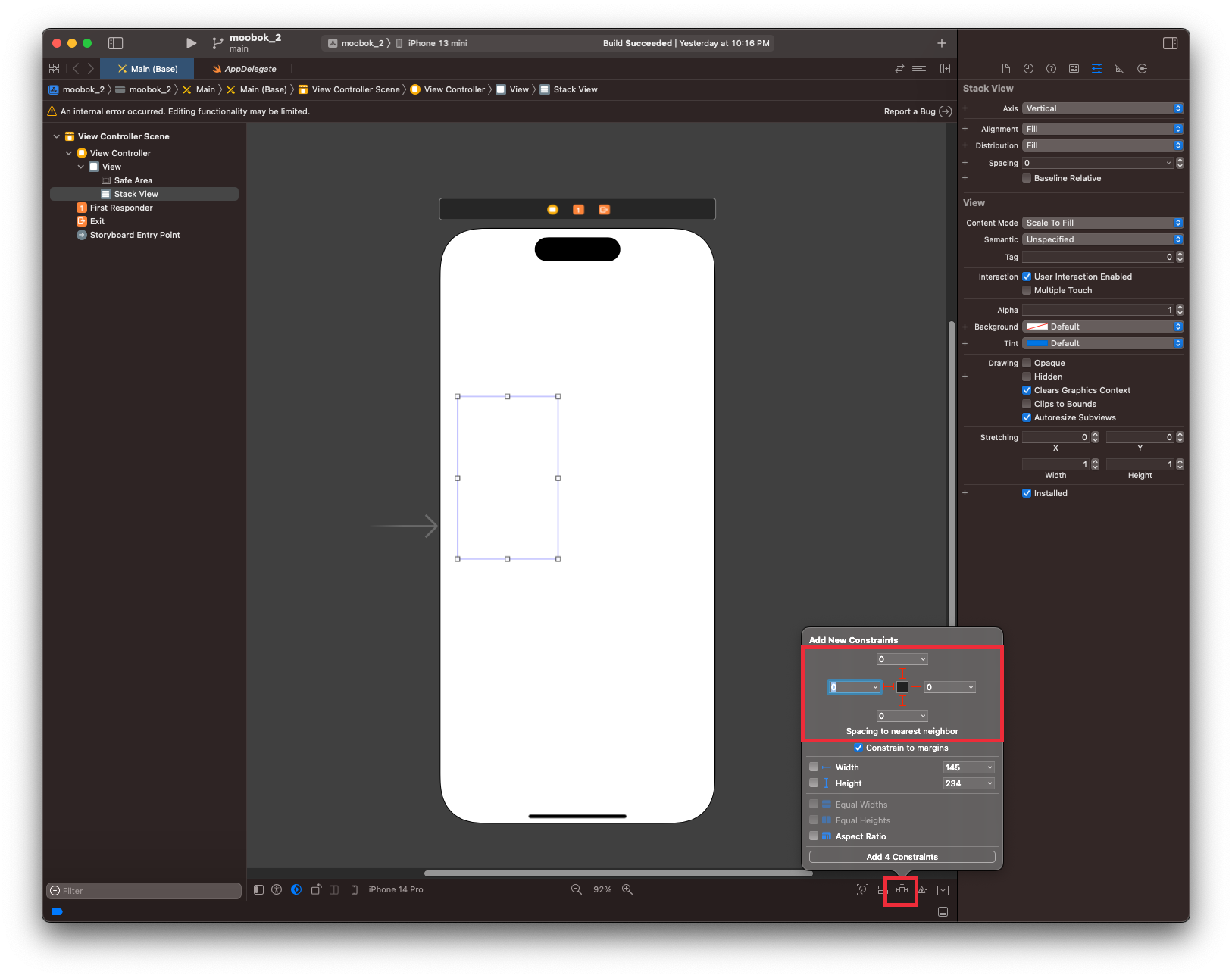The image size is (1232, 978).
Task: Open the Alignment dropdown
Action: pyautogui.click(x=1102, y=130)
